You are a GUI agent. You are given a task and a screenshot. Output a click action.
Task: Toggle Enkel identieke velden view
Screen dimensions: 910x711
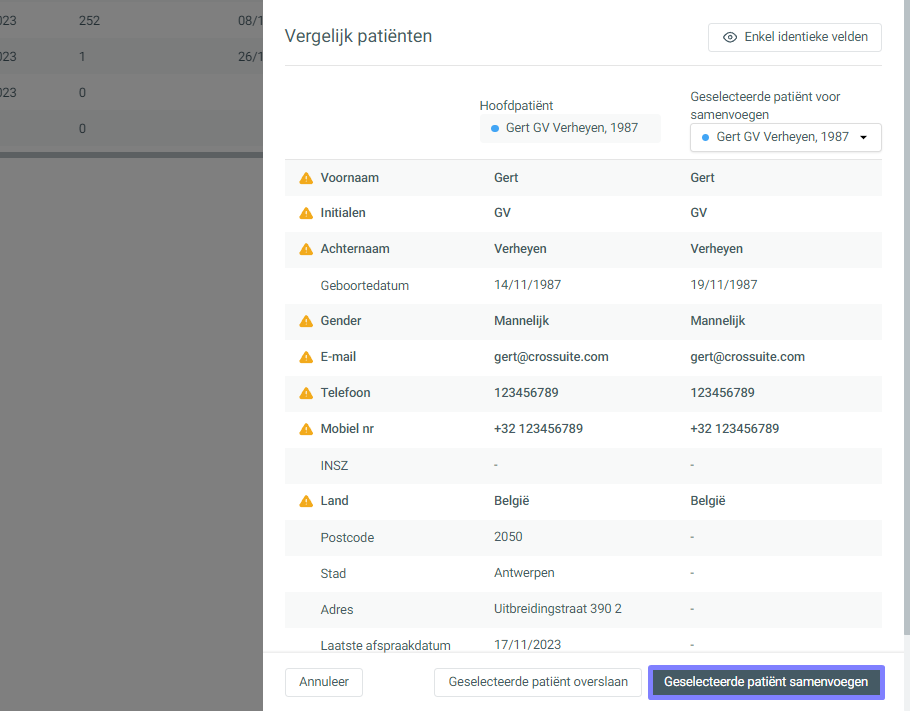(795, 37)
